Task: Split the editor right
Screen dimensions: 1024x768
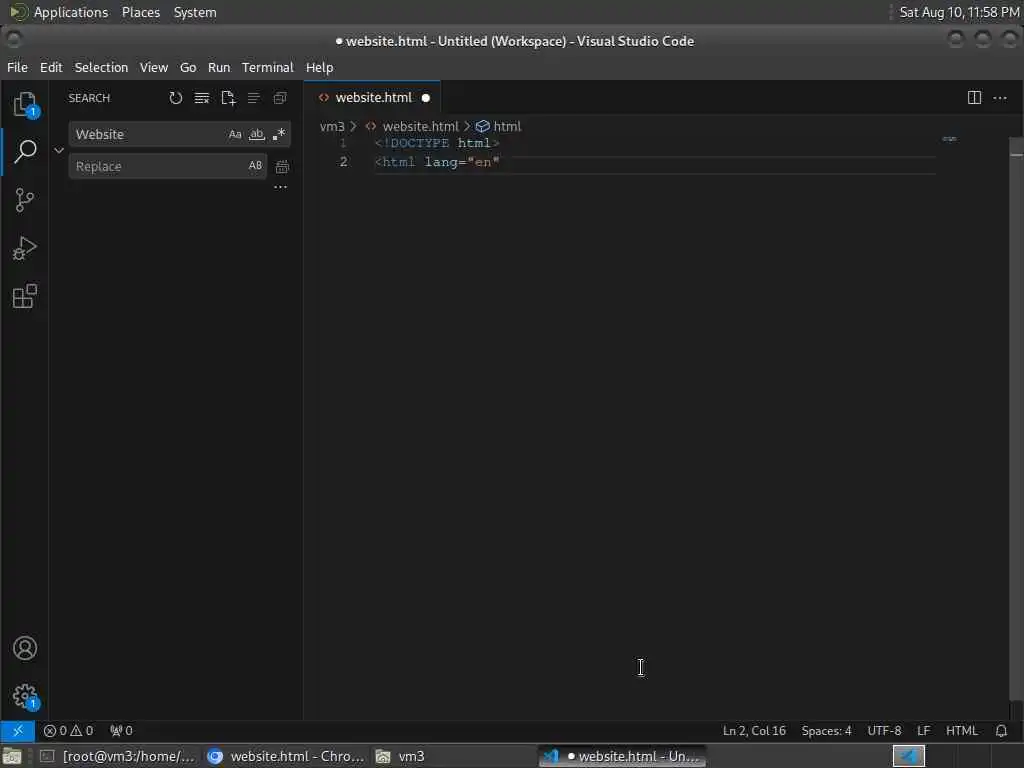Action: tap(974, 98)
